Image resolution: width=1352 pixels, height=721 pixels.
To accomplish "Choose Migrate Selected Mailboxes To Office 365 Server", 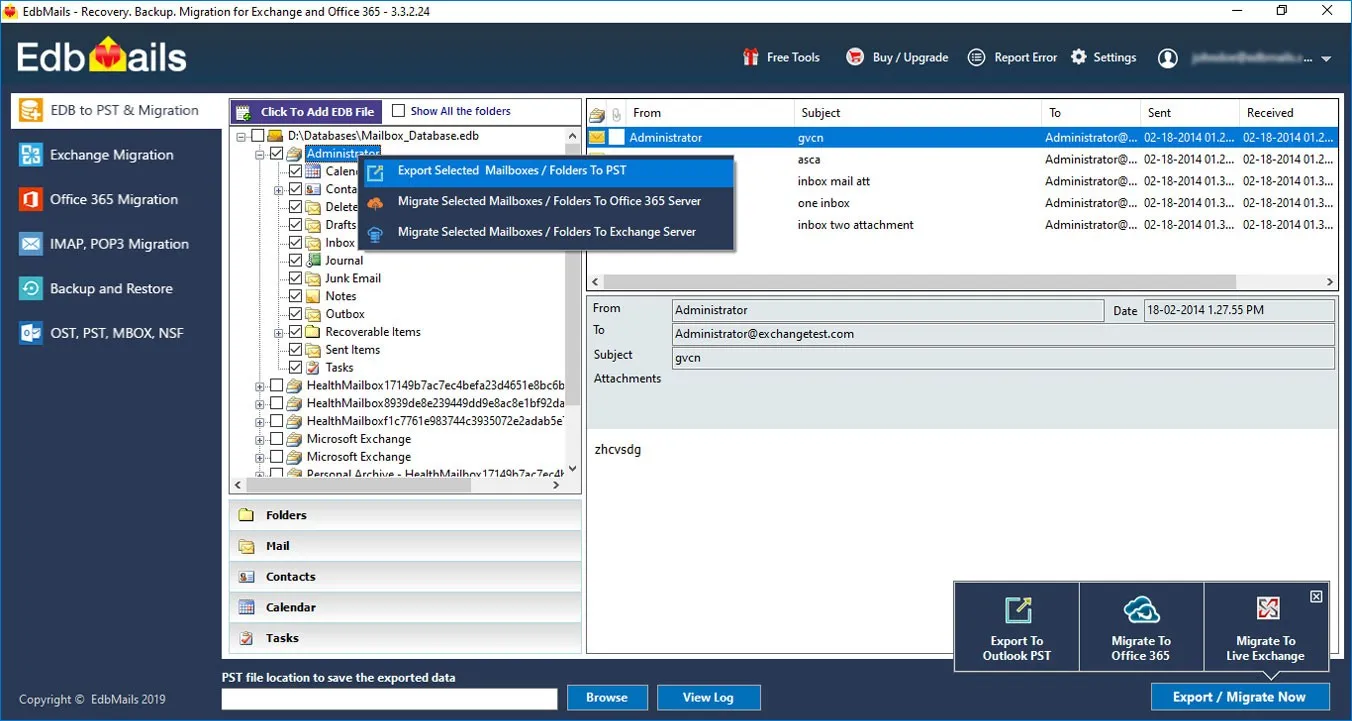I will click(547, 202).
